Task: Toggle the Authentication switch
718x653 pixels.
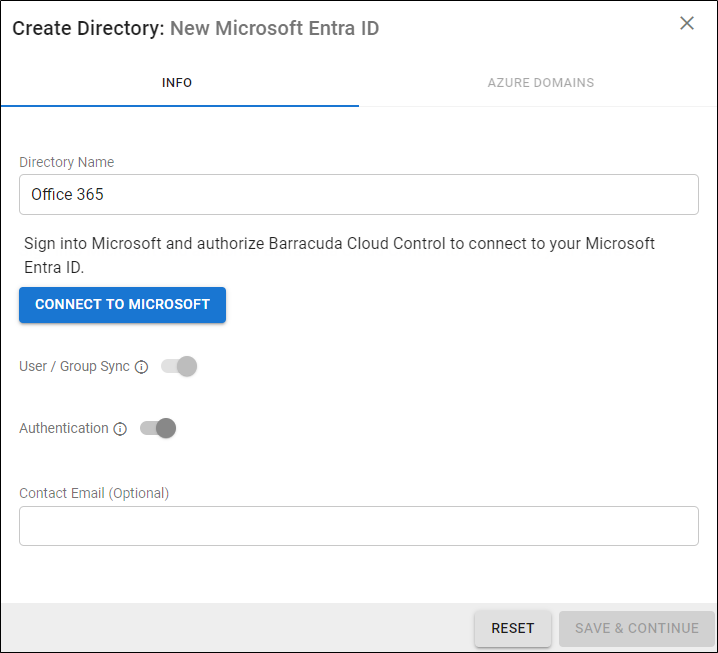Action: [x=158, y=428]
